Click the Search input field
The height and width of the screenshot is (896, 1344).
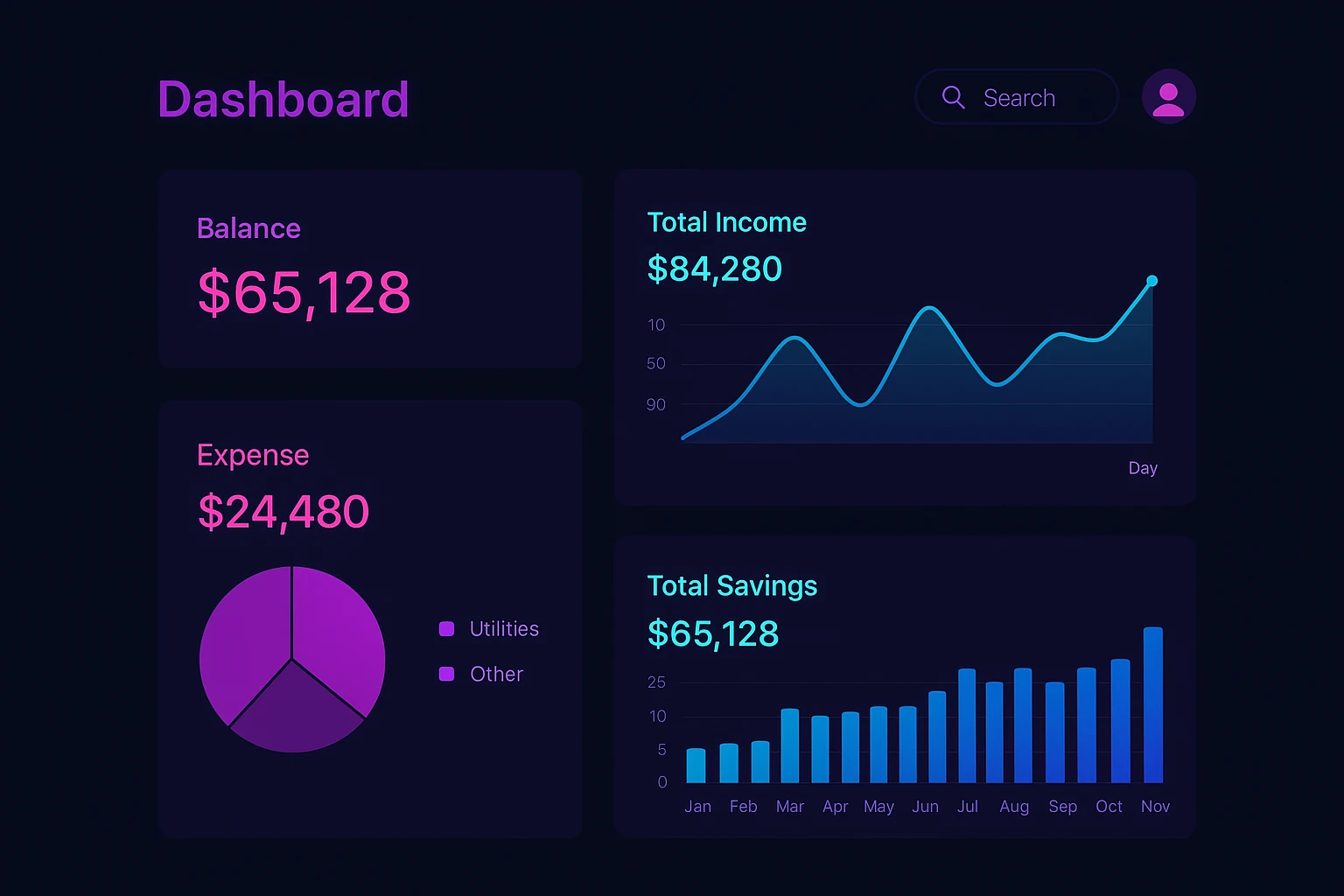[1032, 98]
